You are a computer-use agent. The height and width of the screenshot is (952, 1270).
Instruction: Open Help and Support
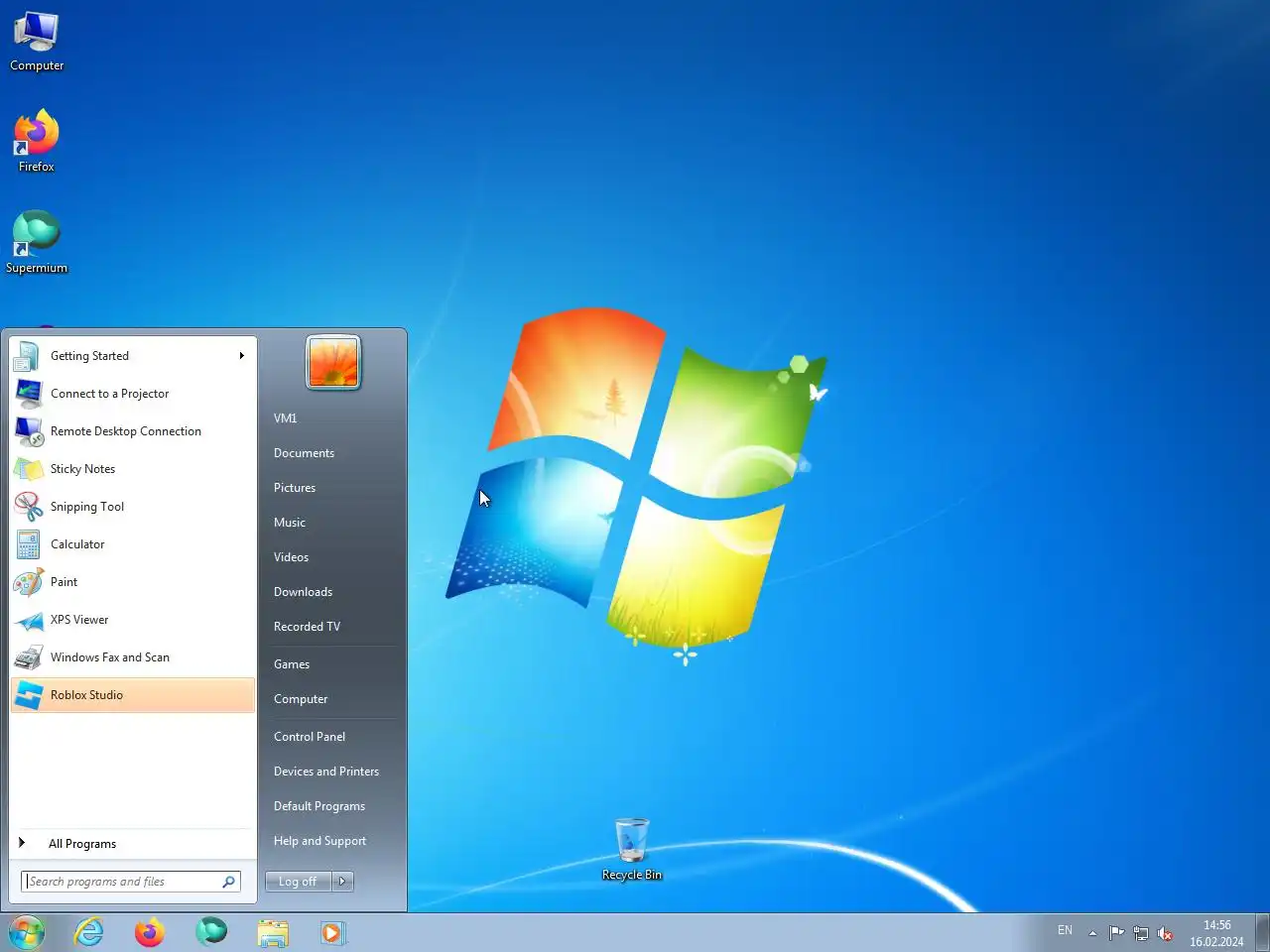tap(319, 841)
